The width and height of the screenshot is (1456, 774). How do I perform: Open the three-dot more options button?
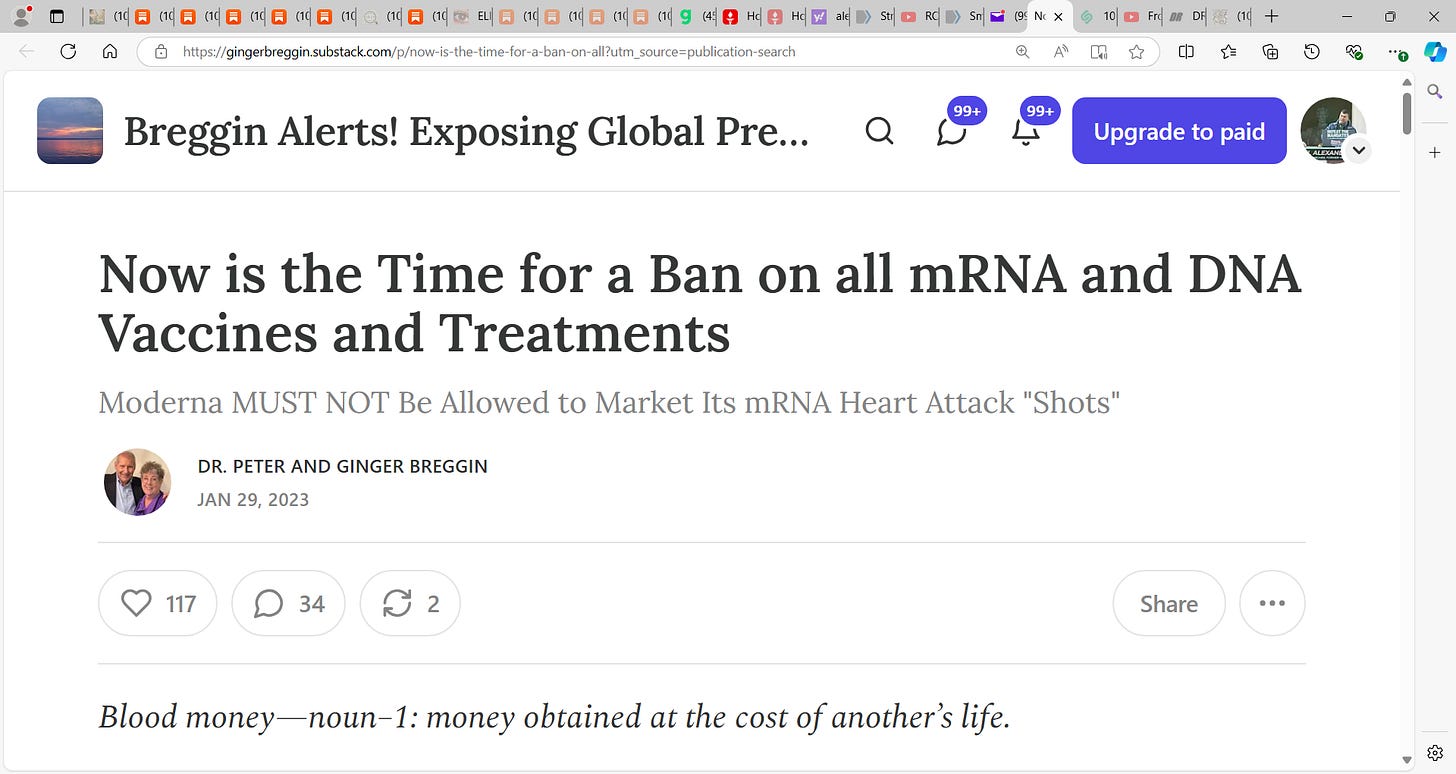coord(1272,603)
